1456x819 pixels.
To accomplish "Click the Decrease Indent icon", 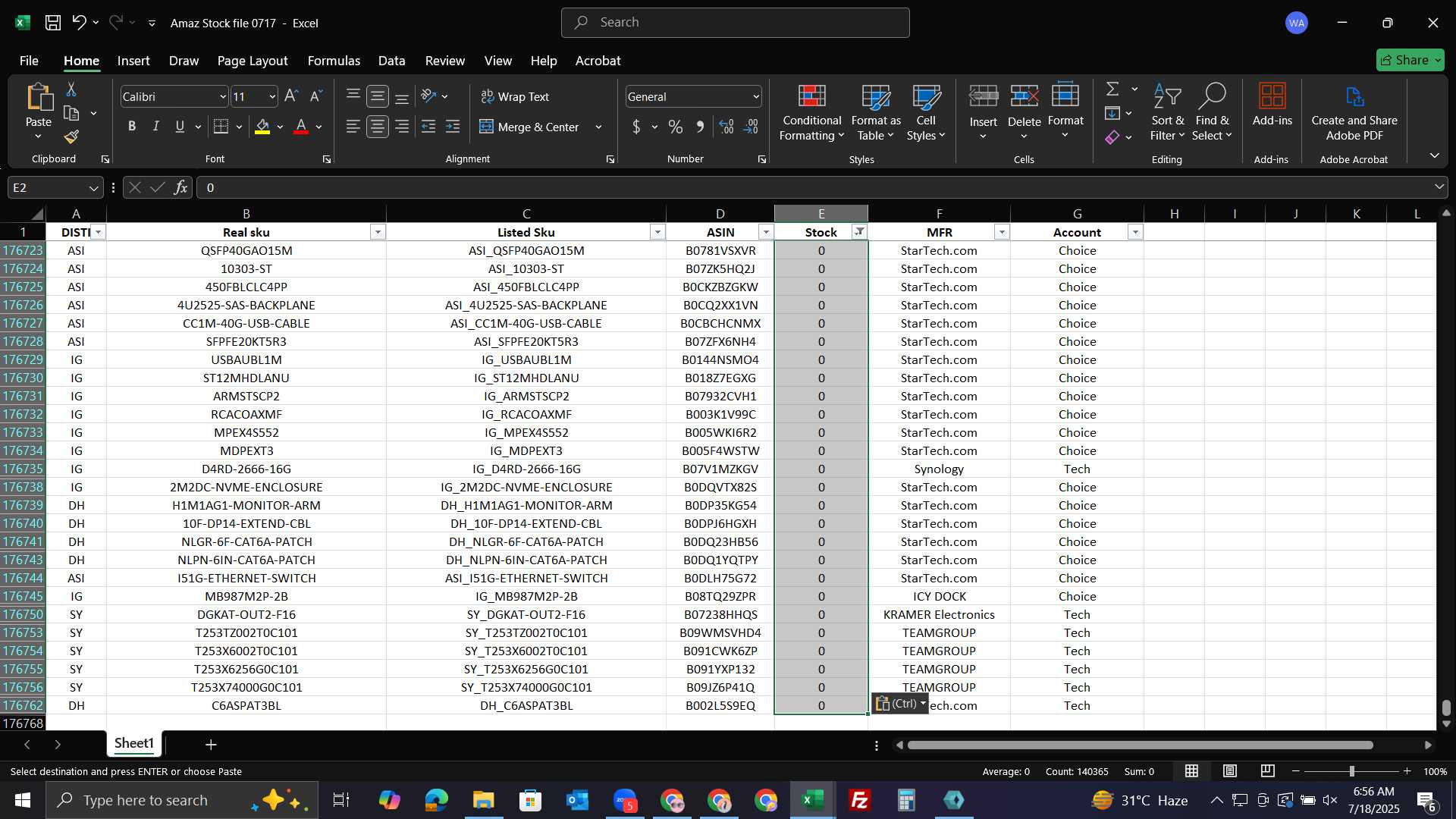I will pos(428,127).
